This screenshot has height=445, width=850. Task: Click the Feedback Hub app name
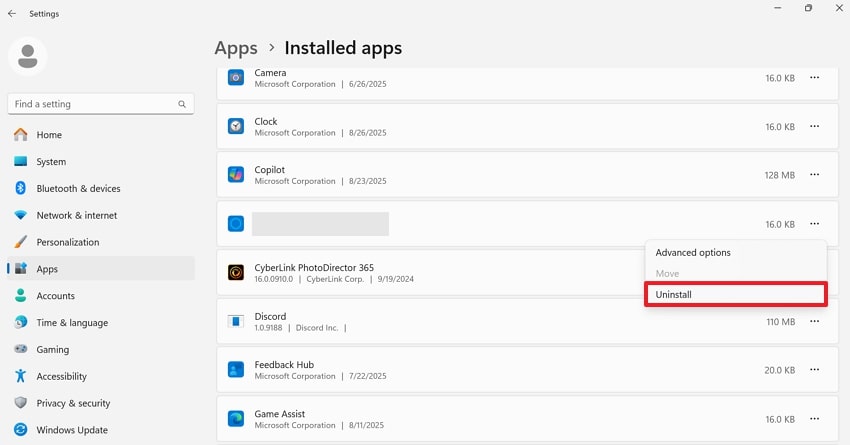[284, 365]
